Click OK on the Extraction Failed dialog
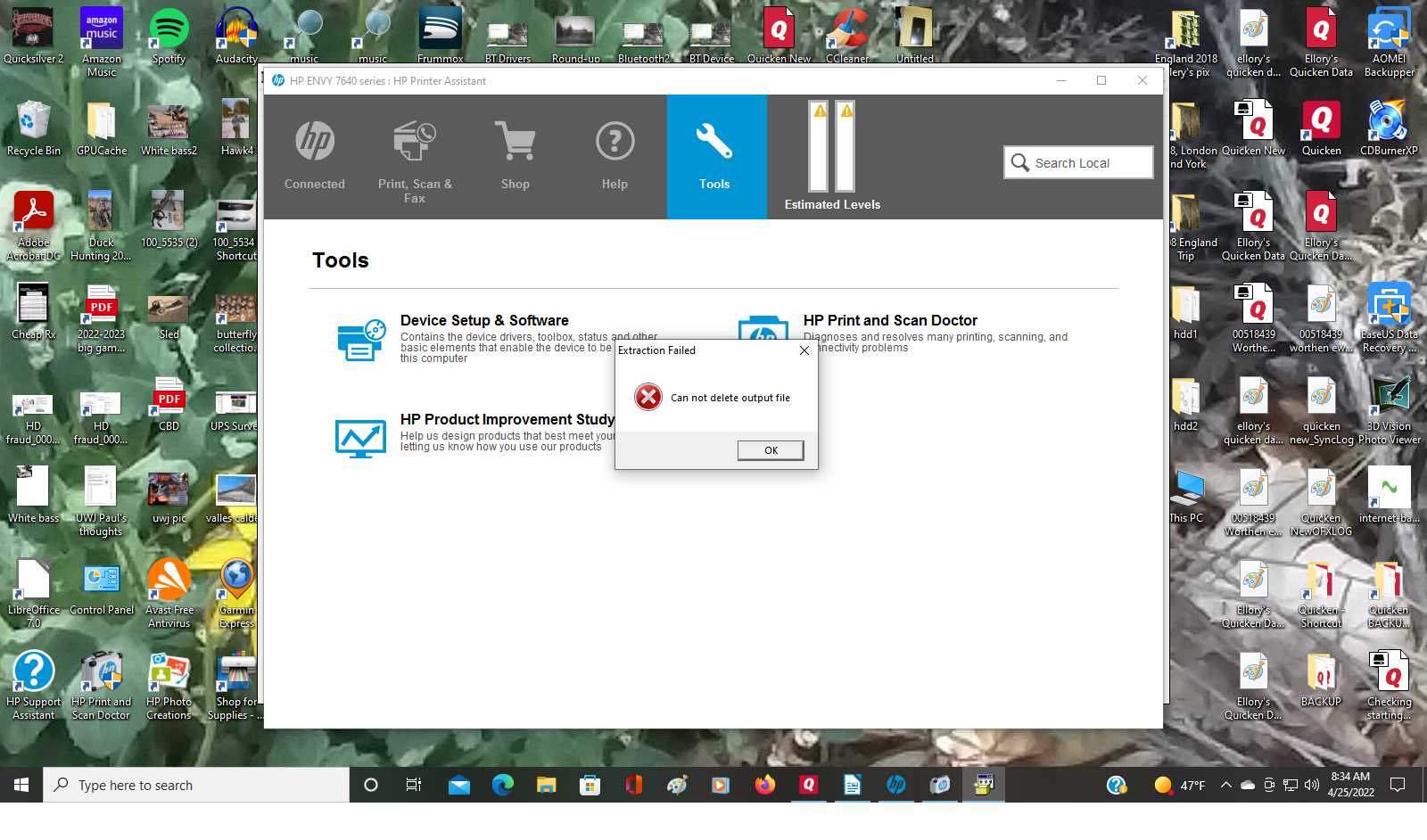The image size is (1427, 840). click(x=770, y=450)
